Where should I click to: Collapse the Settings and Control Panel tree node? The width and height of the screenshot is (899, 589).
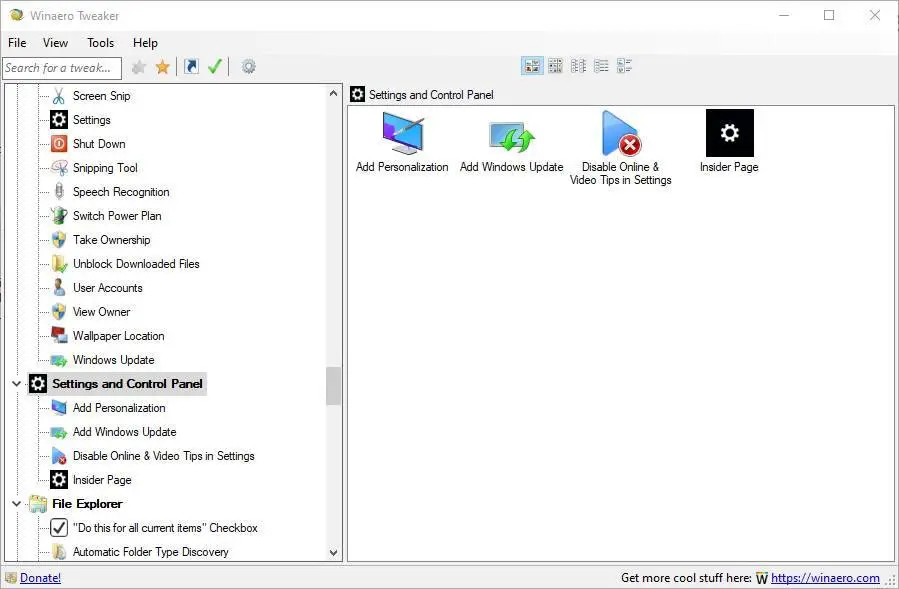point(16,384)
